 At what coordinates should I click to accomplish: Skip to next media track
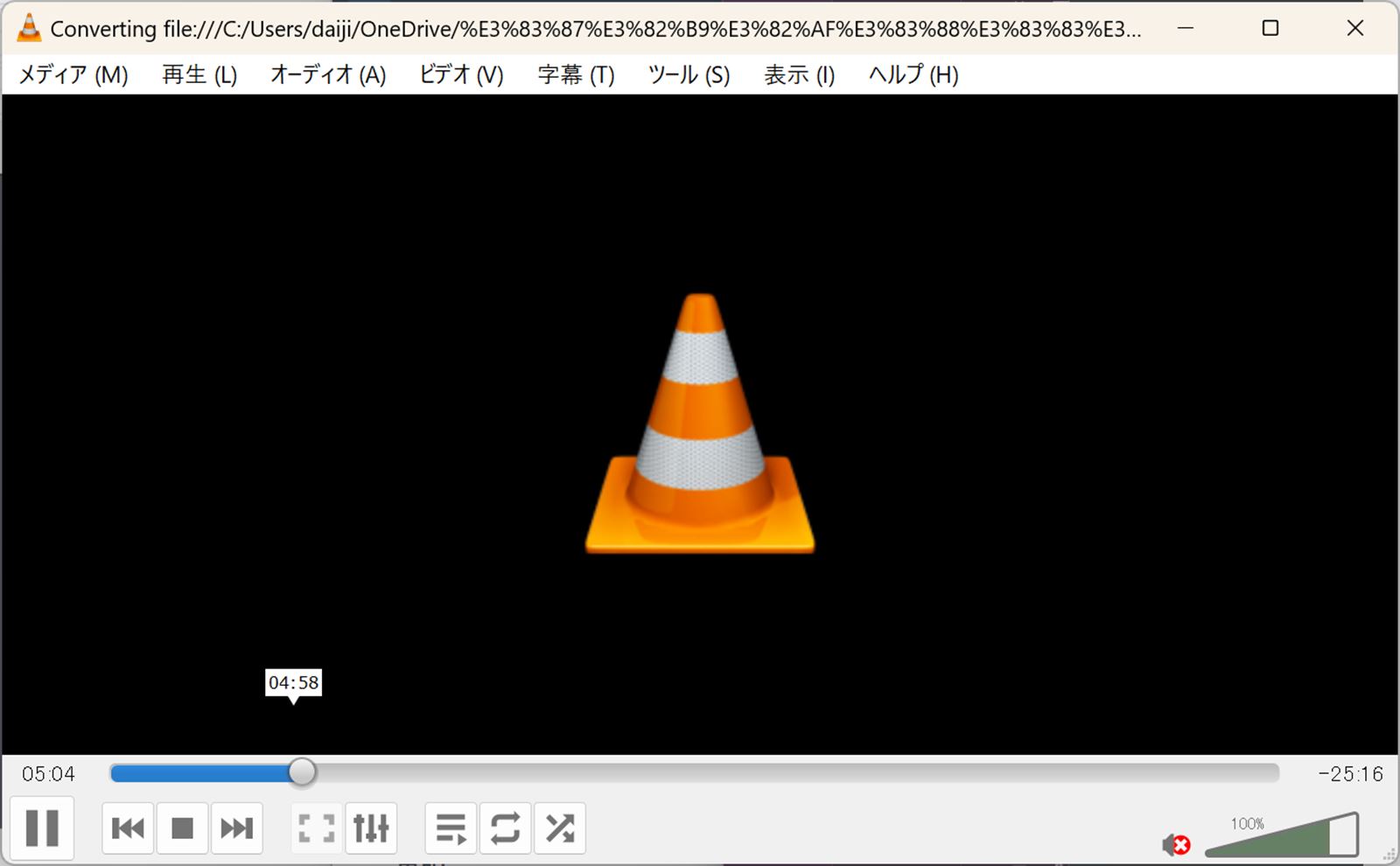pos(236,828)
